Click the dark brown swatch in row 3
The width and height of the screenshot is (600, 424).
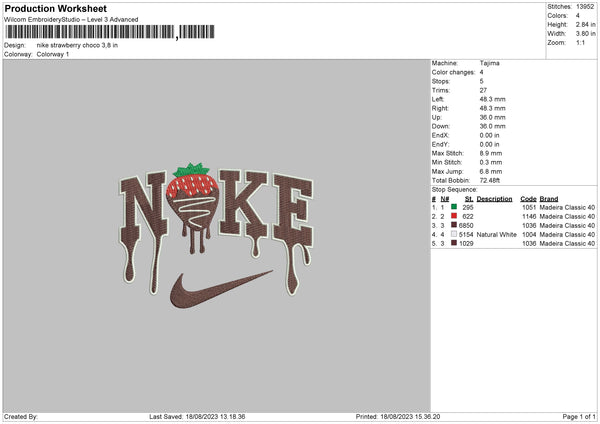click(x=454, y=225)
